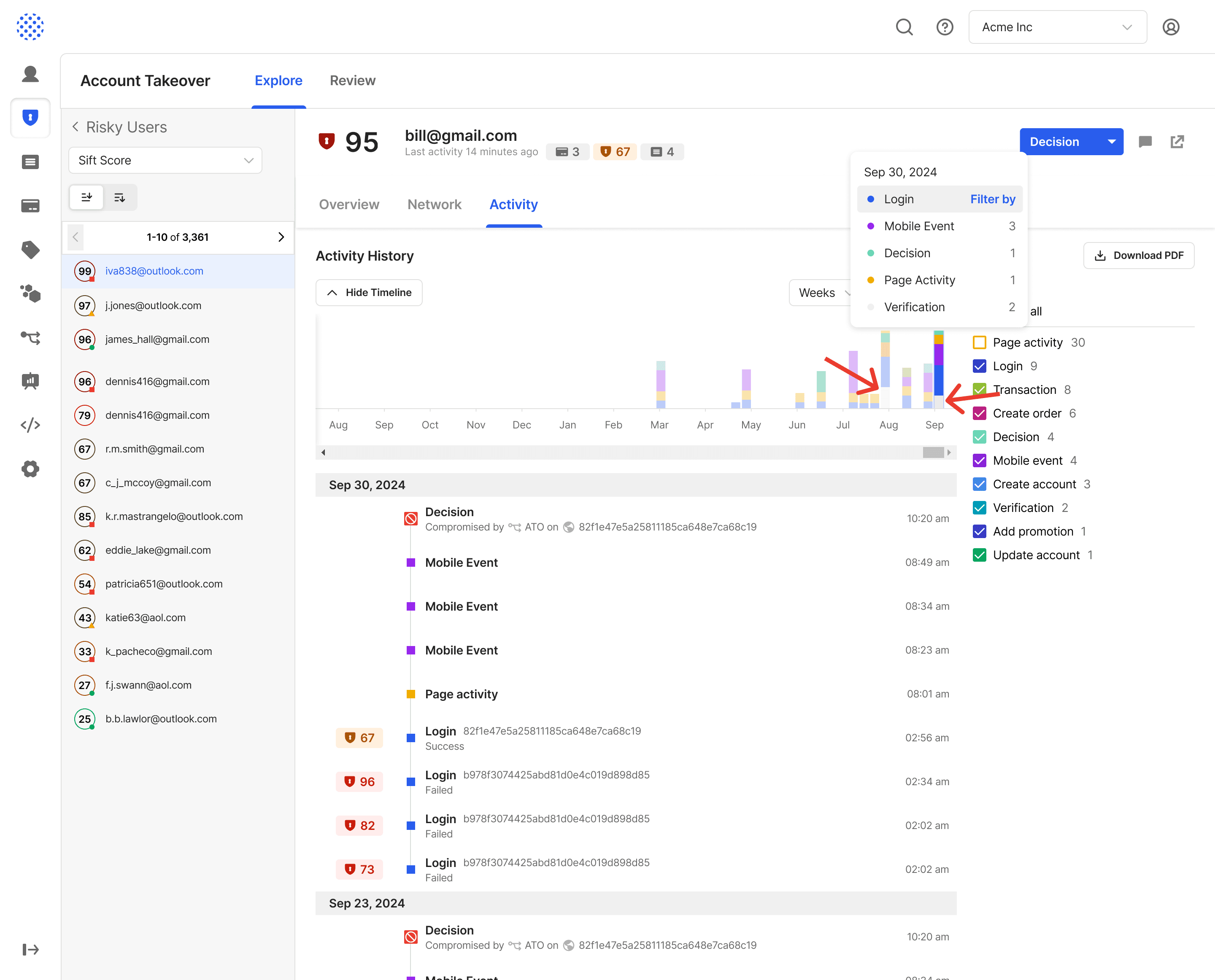Click the developer code brackets sidebar icon
The width and height of the screenshot is (1215, 980).
pyautogui.click(x=30, y=425)
